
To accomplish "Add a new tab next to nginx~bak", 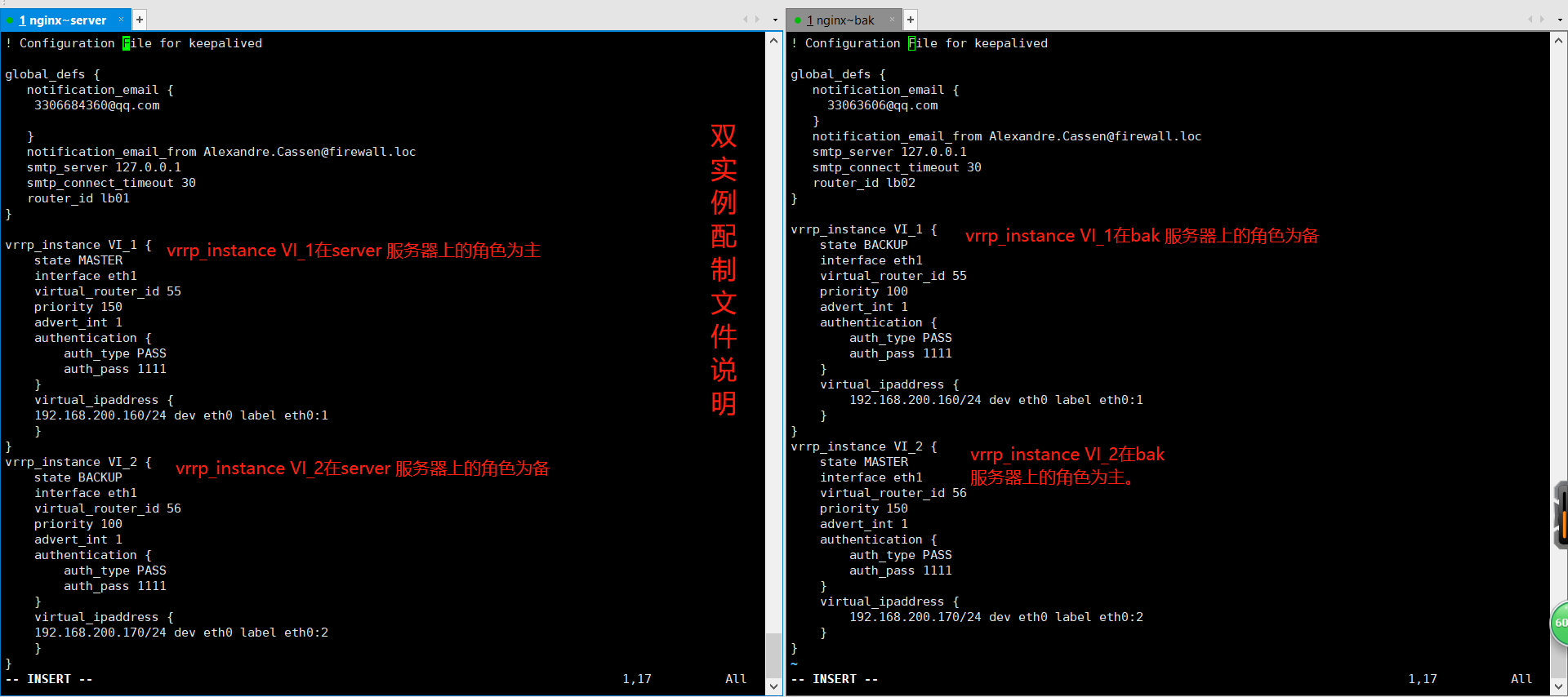I will tap(911, 20).
